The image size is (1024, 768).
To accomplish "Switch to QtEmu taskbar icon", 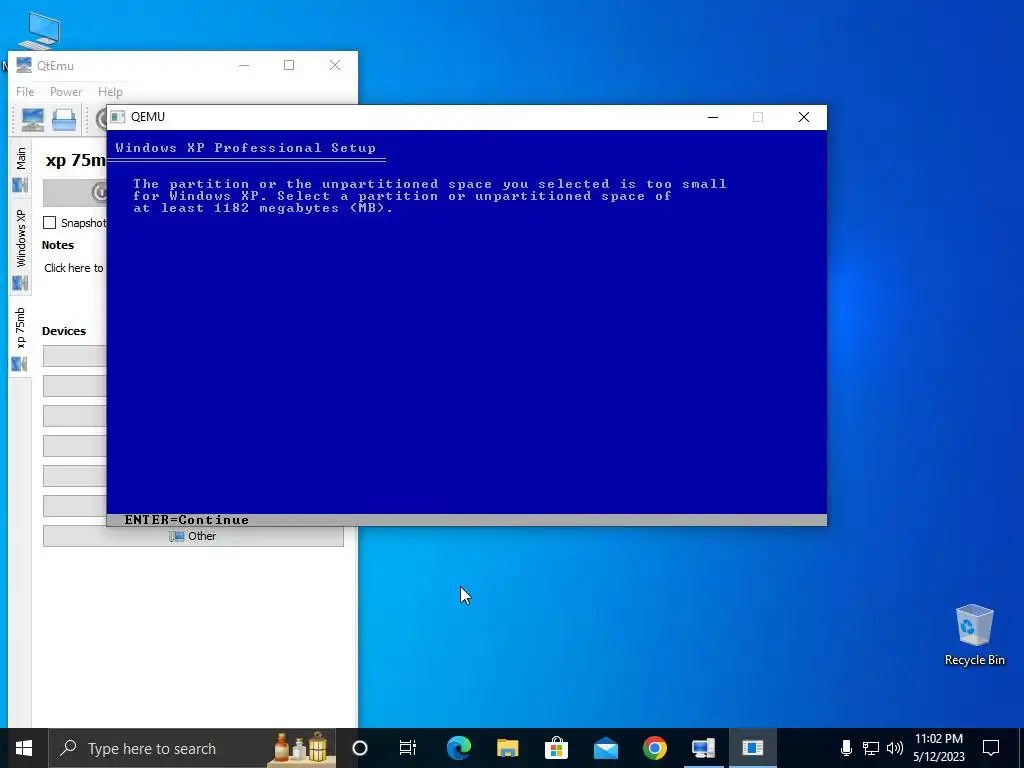I will pos(703,748).
